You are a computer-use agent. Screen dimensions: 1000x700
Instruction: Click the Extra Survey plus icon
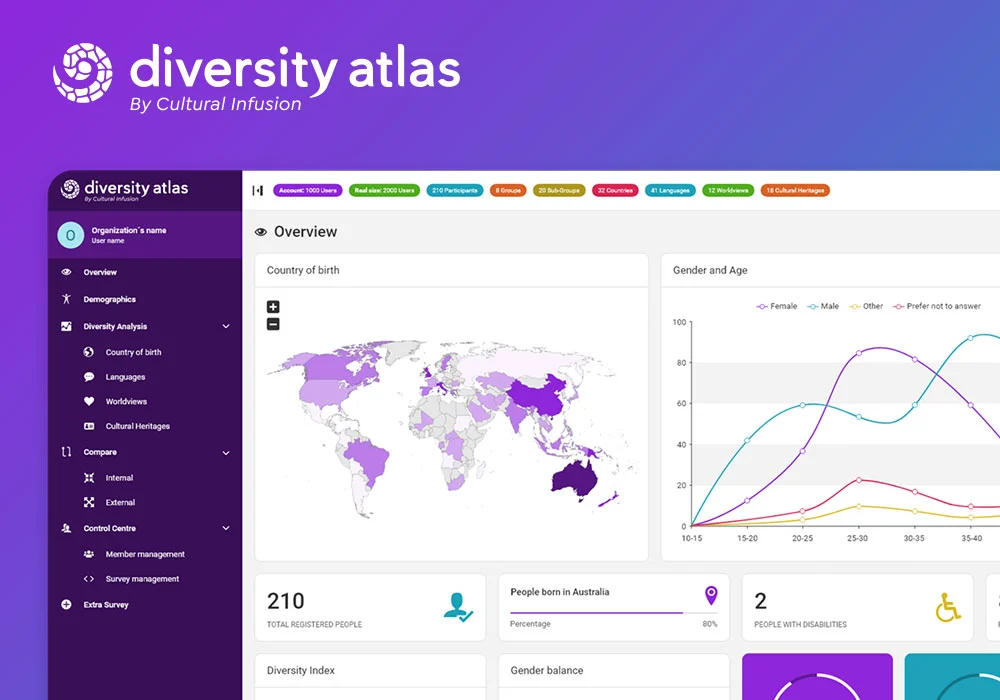66,604
